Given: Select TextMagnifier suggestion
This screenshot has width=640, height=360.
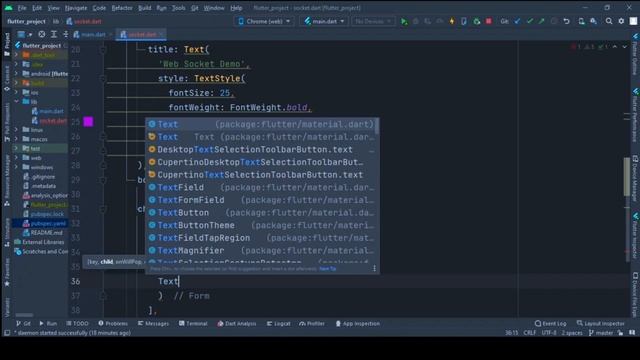Looking at the screenshot, I should 261,250.
